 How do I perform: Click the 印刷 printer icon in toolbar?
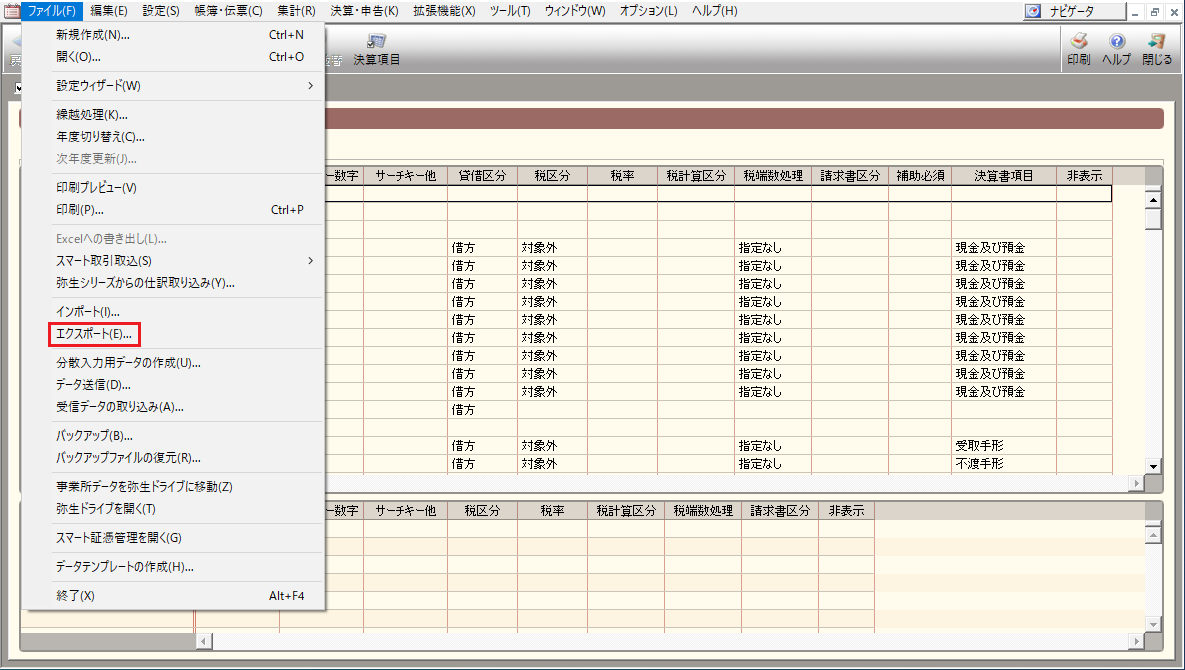[x=1078, y=44]
